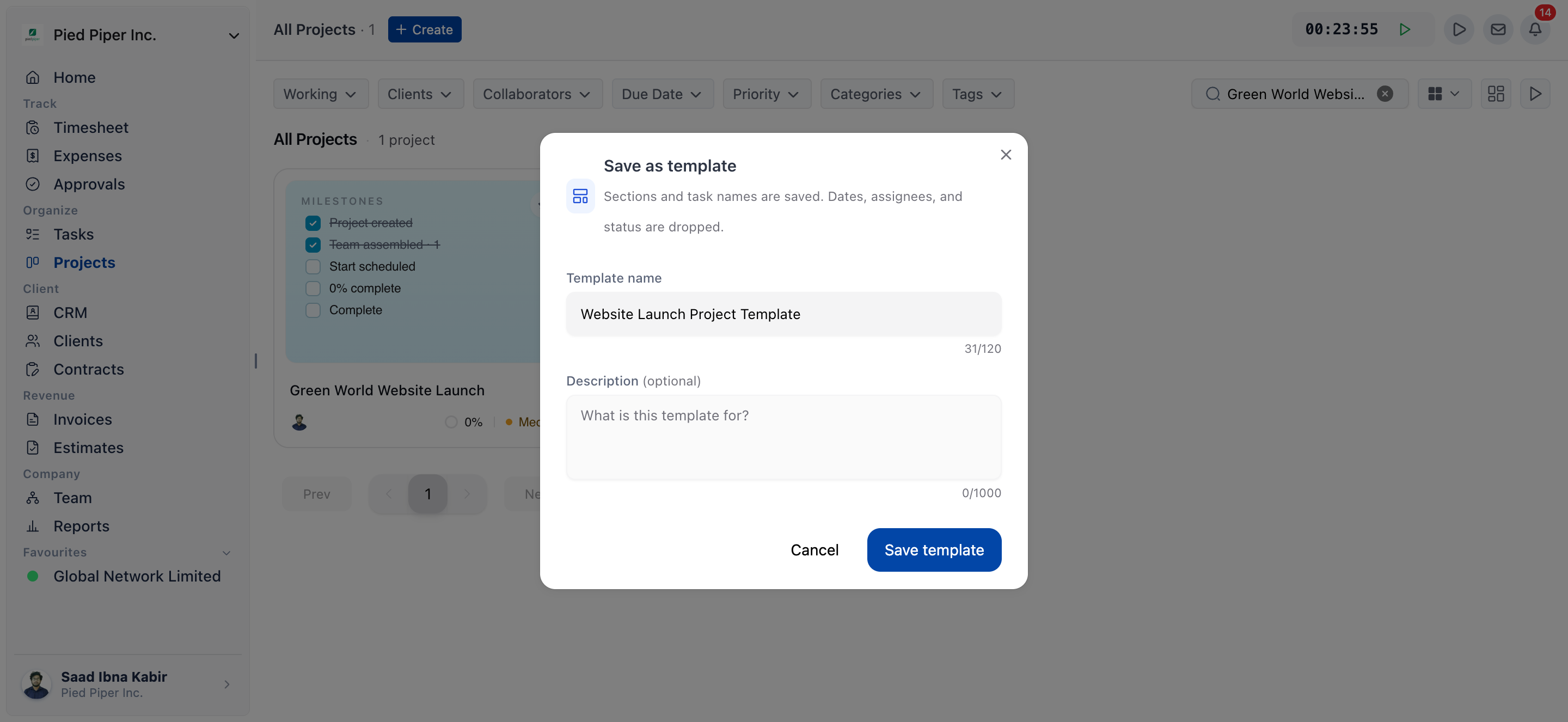Click the Create project button
This screenshot has width=1568, height=722.
(424, 29)
